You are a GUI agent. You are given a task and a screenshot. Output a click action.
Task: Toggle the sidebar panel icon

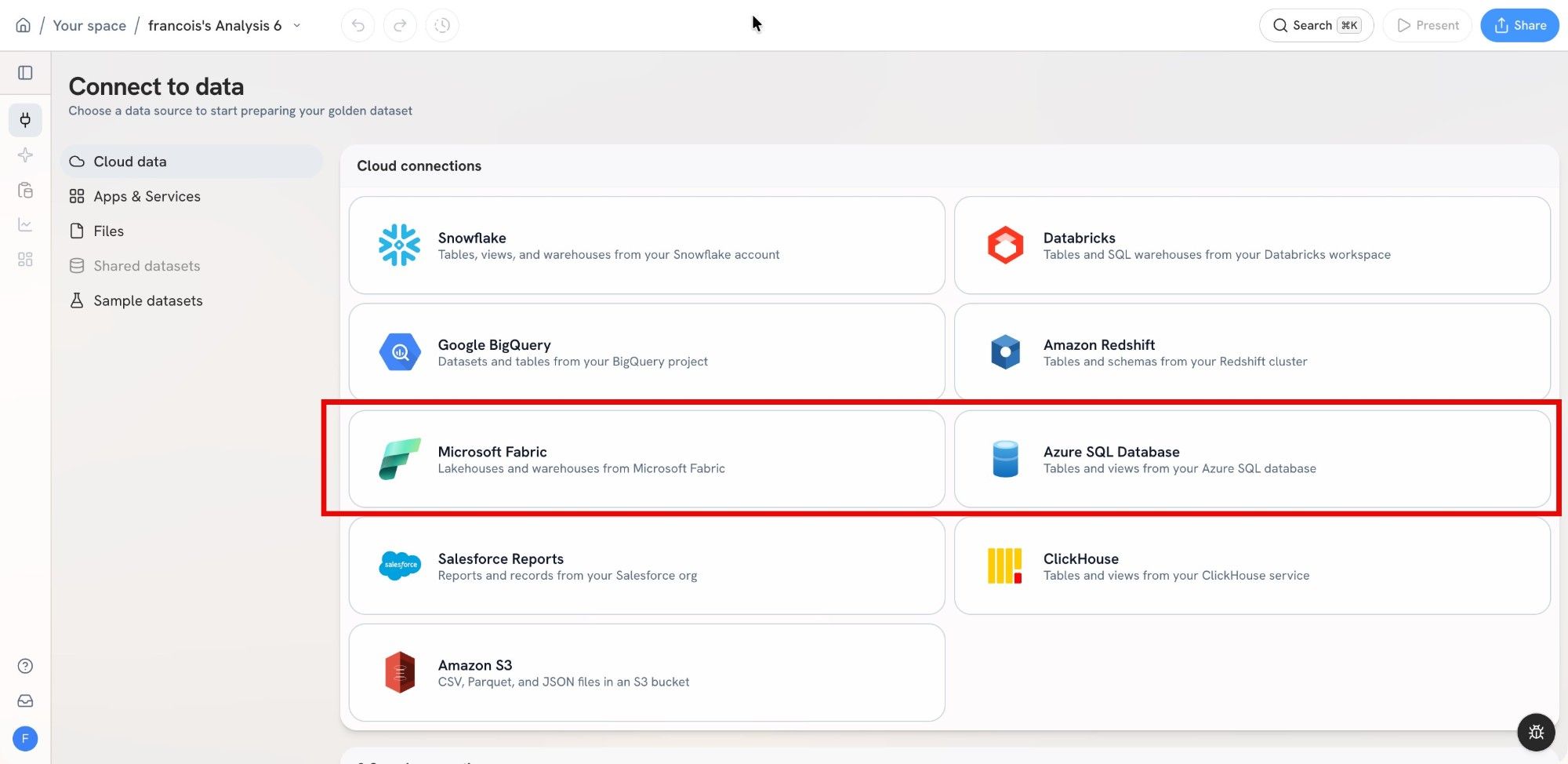coord(25,73)
